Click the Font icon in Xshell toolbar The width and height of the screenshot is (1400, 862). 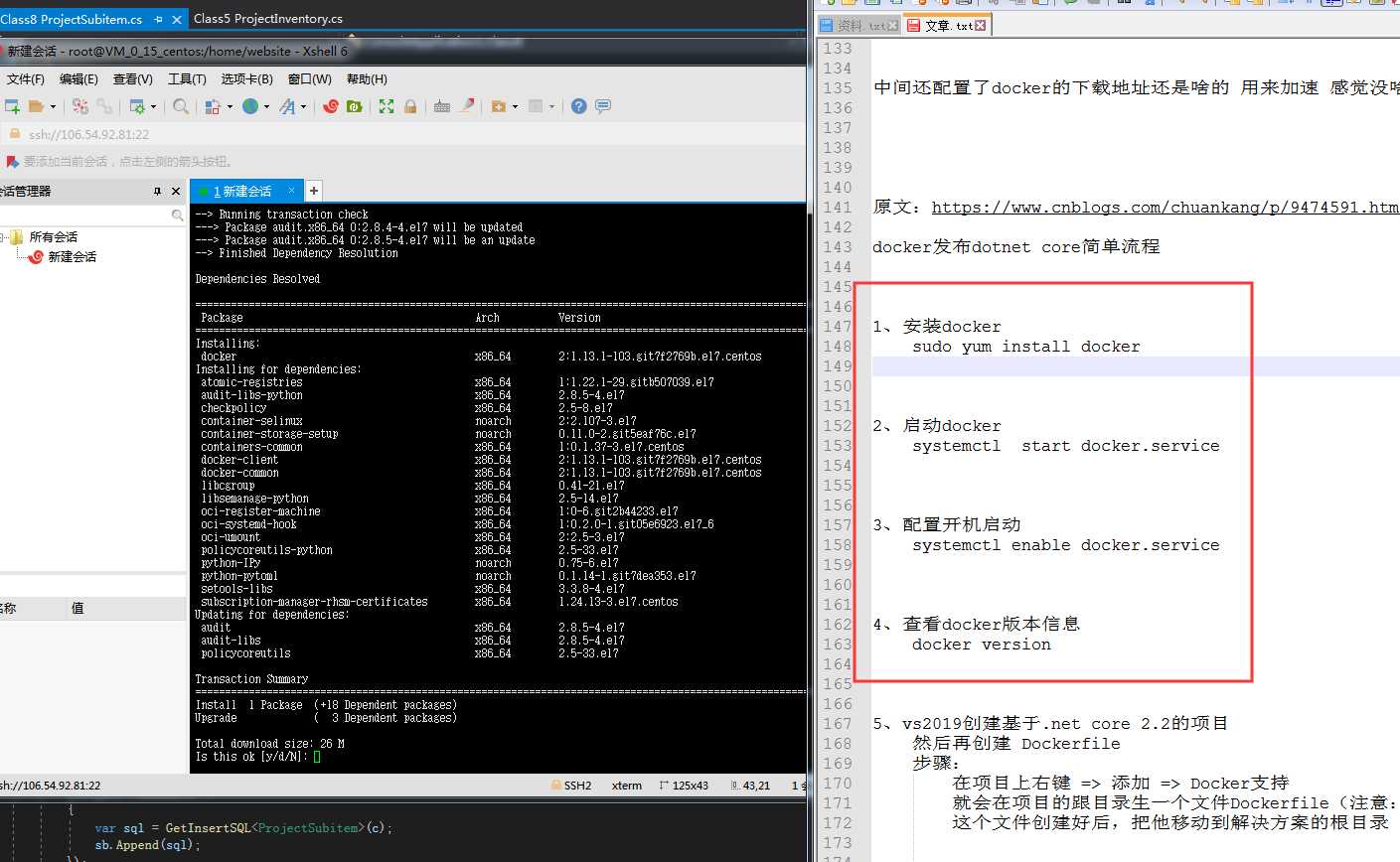point(287,106)
